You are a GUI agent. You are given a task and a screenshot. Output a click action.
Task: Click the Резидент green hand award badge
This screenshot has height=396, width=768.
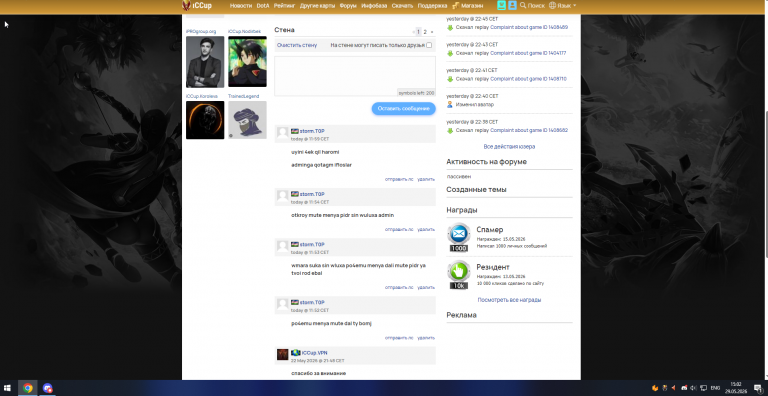point(459,275)
